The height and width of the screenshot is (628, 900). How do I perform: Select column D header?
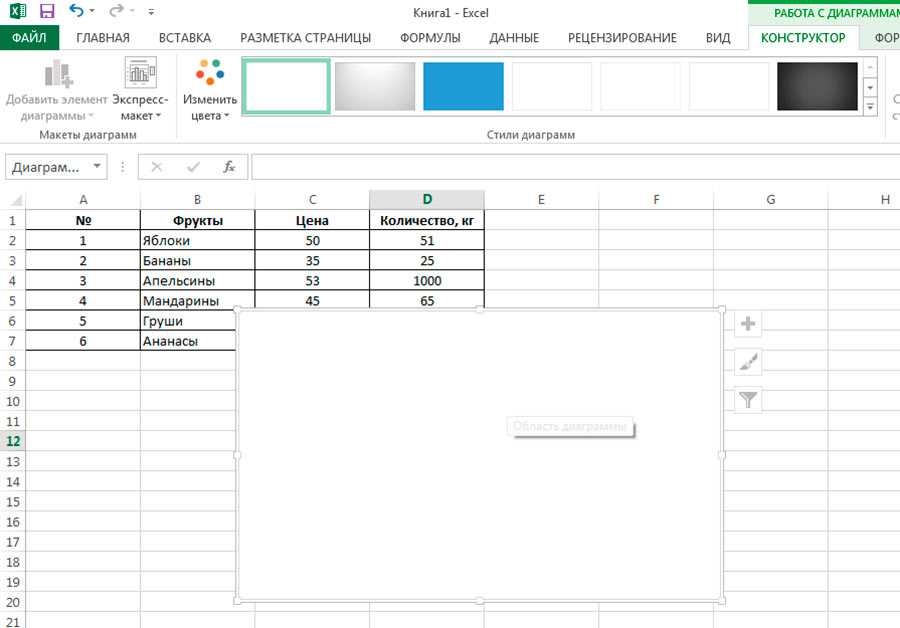[x=427, y=200]
